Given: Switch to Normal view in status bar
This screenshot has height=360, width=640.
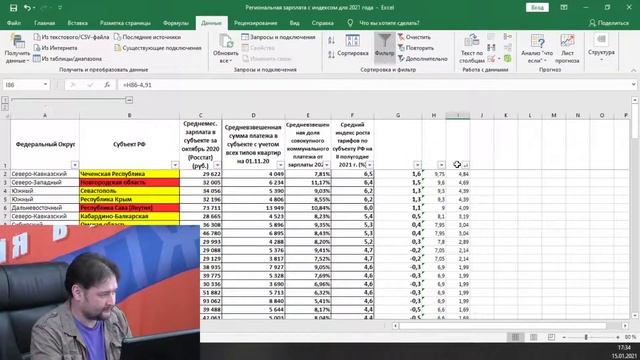Looking at the screenshot, I should click(x=516, y=337).
